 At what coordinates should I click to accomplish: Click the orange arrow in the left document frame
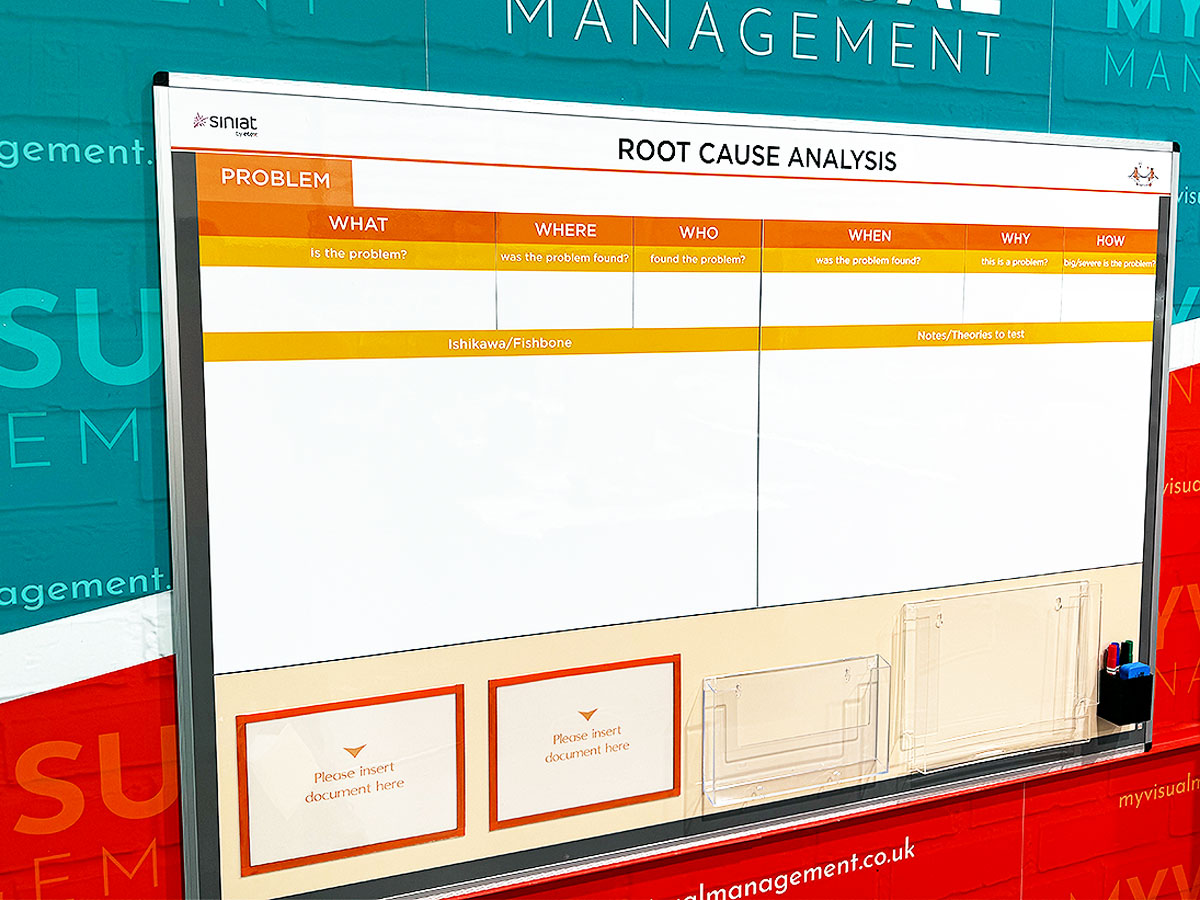click(354, 751)
